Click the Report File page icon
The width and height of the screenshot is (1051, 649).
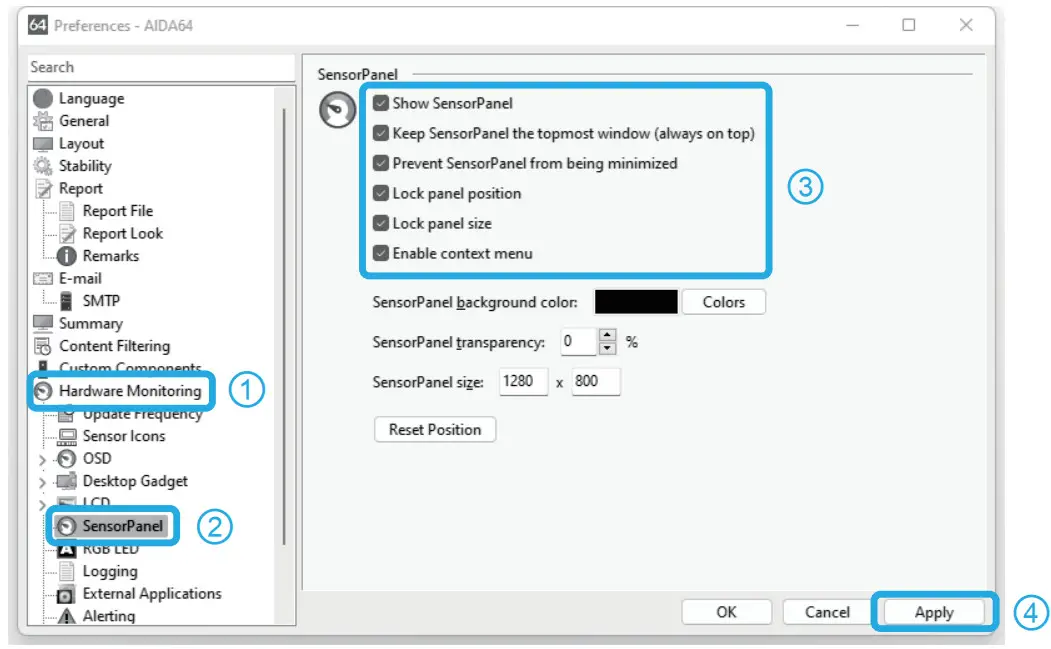click(66, 211)
